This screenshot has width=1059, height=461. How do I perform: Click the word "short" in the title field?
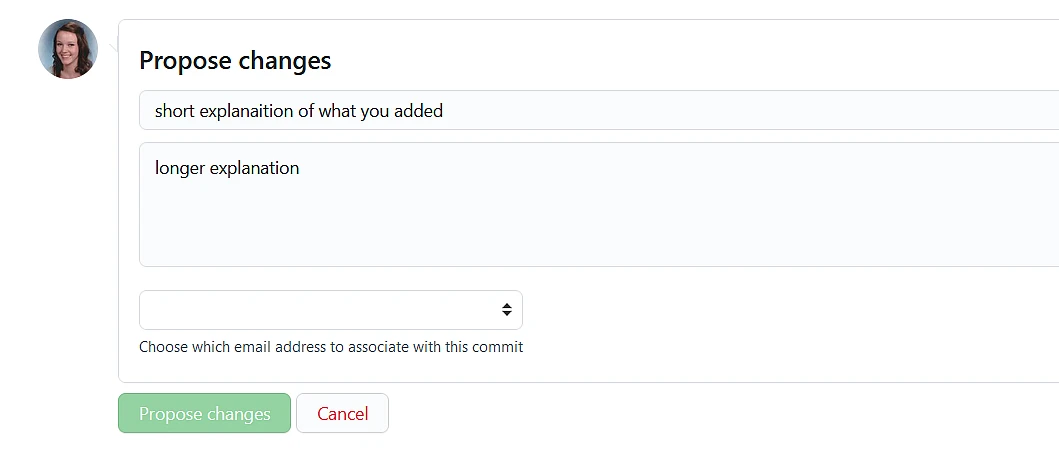click(x=174, y=111)
